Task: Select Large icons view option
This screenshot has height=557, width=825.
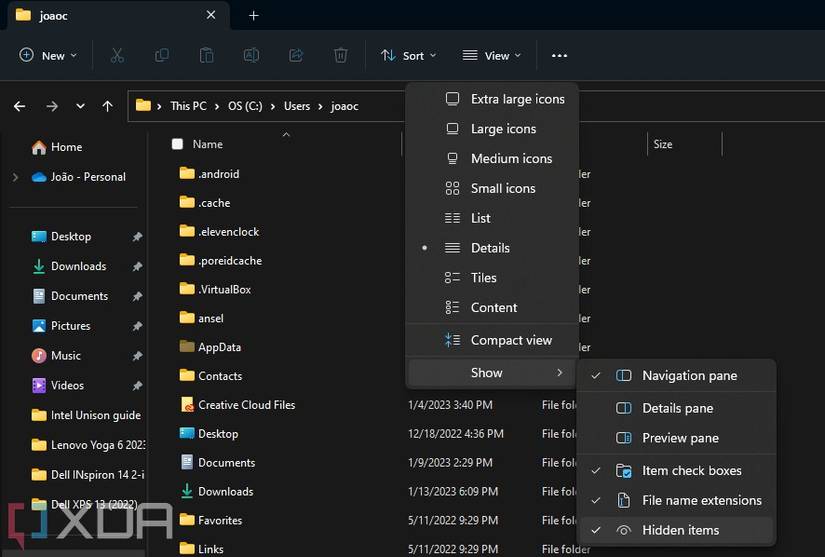Action: [x=503, y=129]
